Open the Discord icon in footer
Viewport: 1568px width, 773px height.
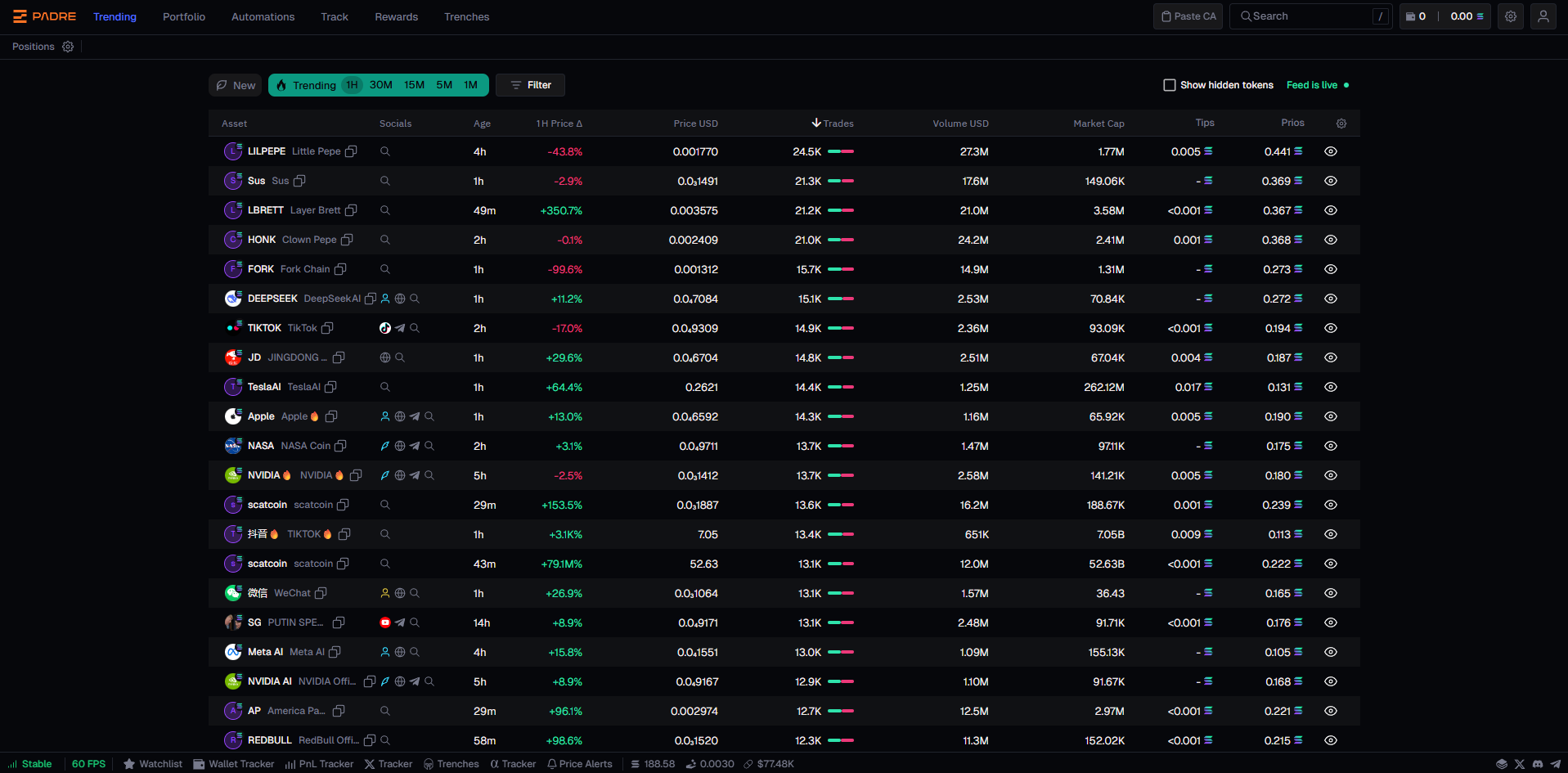pyautogui.click(x=1537, y=764)
